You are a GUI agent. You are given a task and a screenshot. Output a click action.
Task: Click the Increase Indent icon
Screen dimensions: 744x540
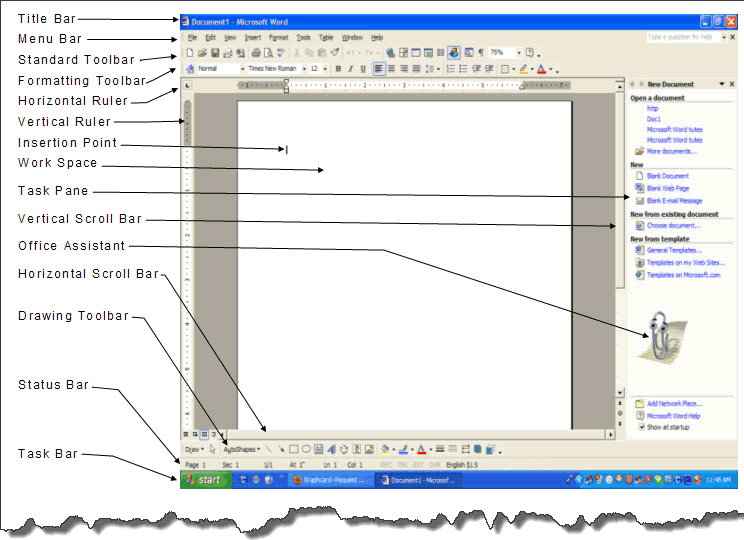[489, 69]
